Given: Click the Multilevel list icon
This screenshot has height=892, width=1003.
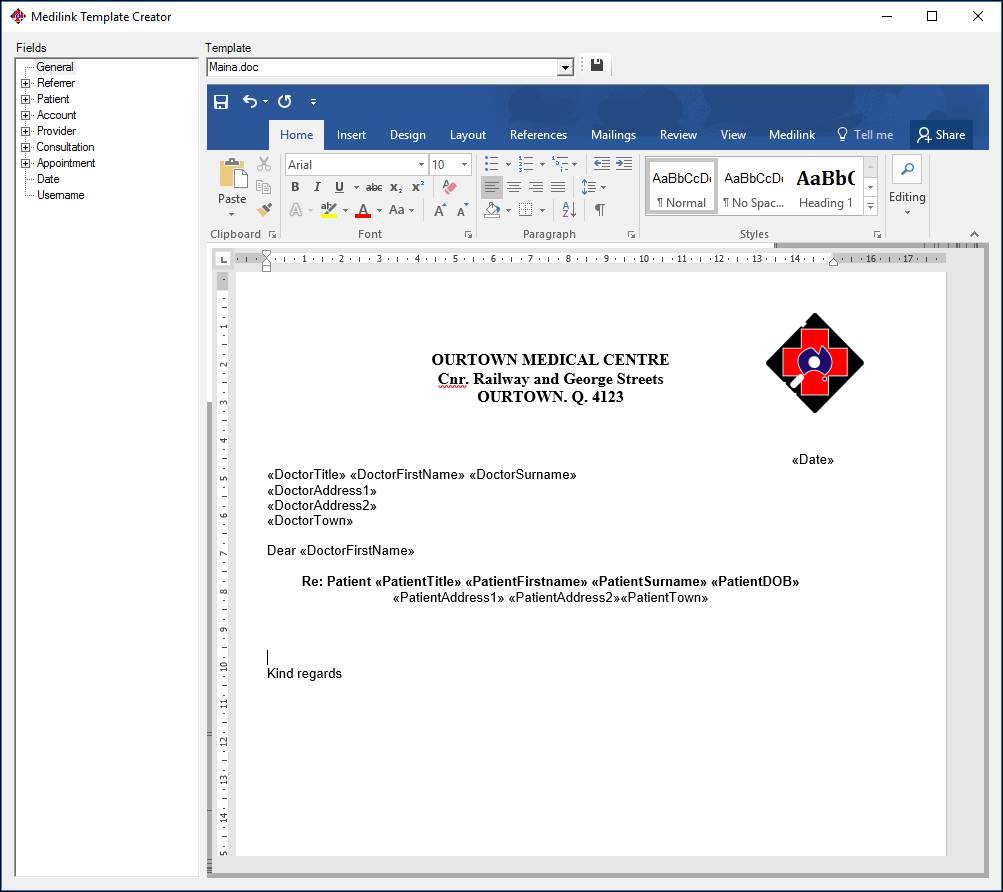Looking at the screenshot, I should click(560, 164).
